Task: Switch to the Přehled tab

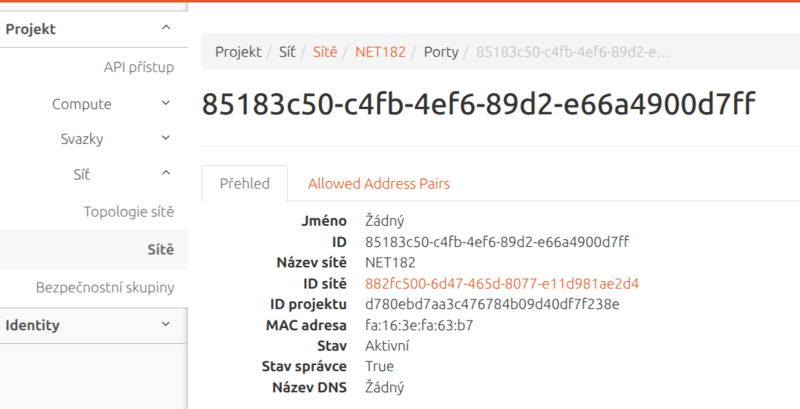Action: pos(245,183)
